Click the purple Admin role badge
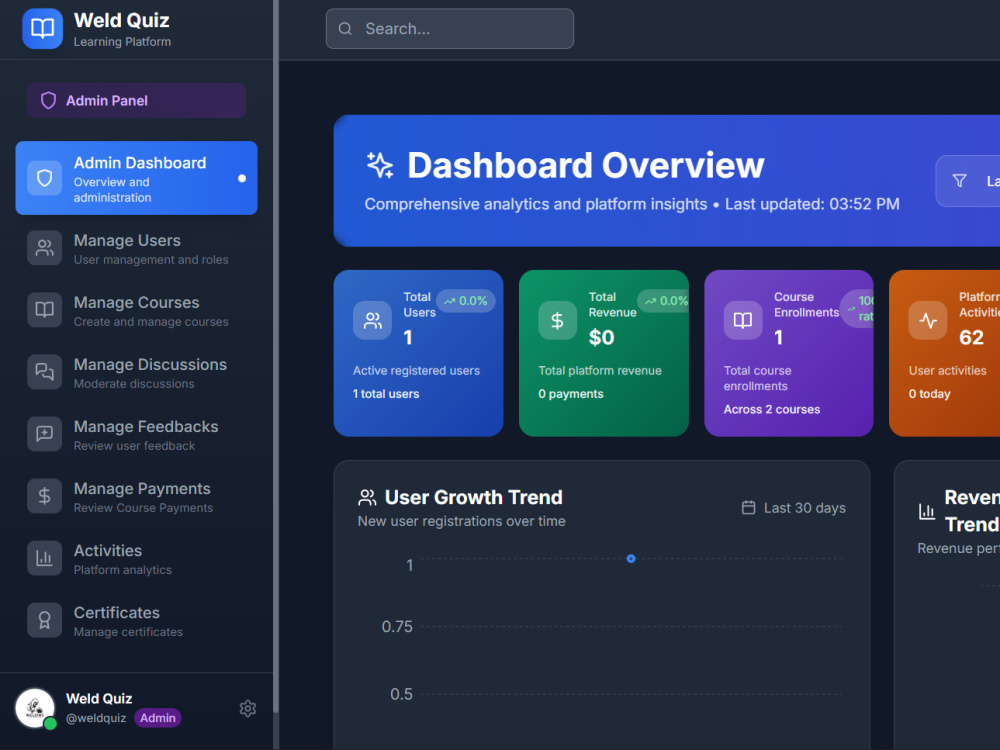 pyautogui.click(x=158, y=718)
